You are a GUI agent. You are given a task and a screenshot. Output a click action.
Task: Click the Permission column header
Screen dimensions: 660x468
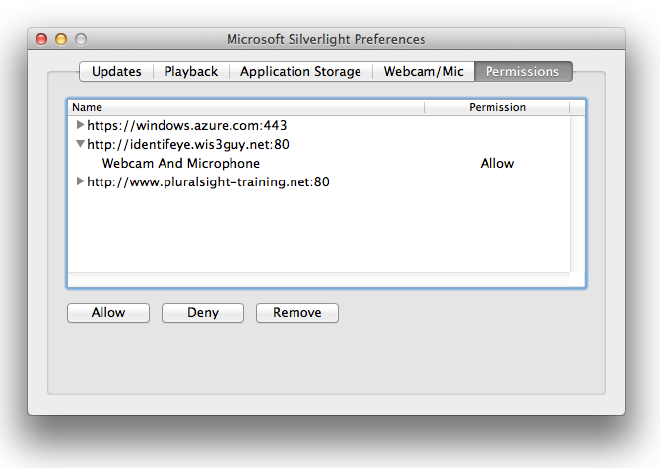point(497,107)
